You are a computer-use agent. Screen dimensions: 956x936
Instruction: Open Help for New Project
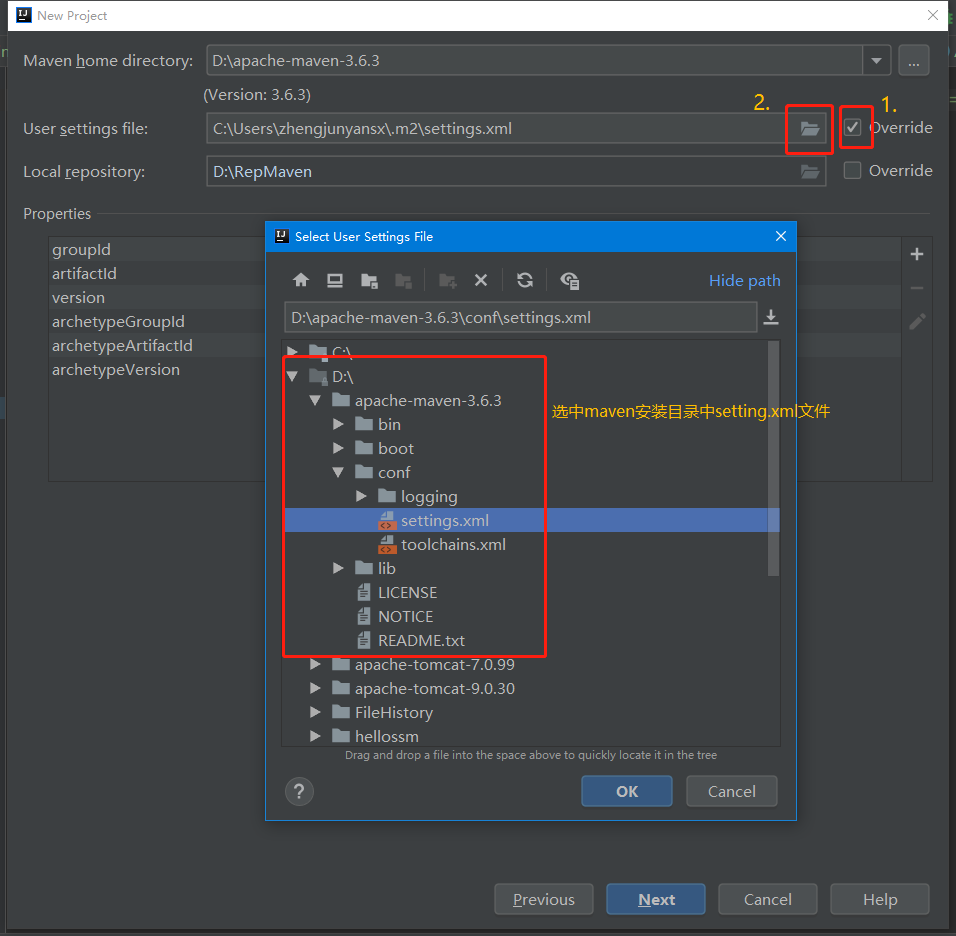880,899
